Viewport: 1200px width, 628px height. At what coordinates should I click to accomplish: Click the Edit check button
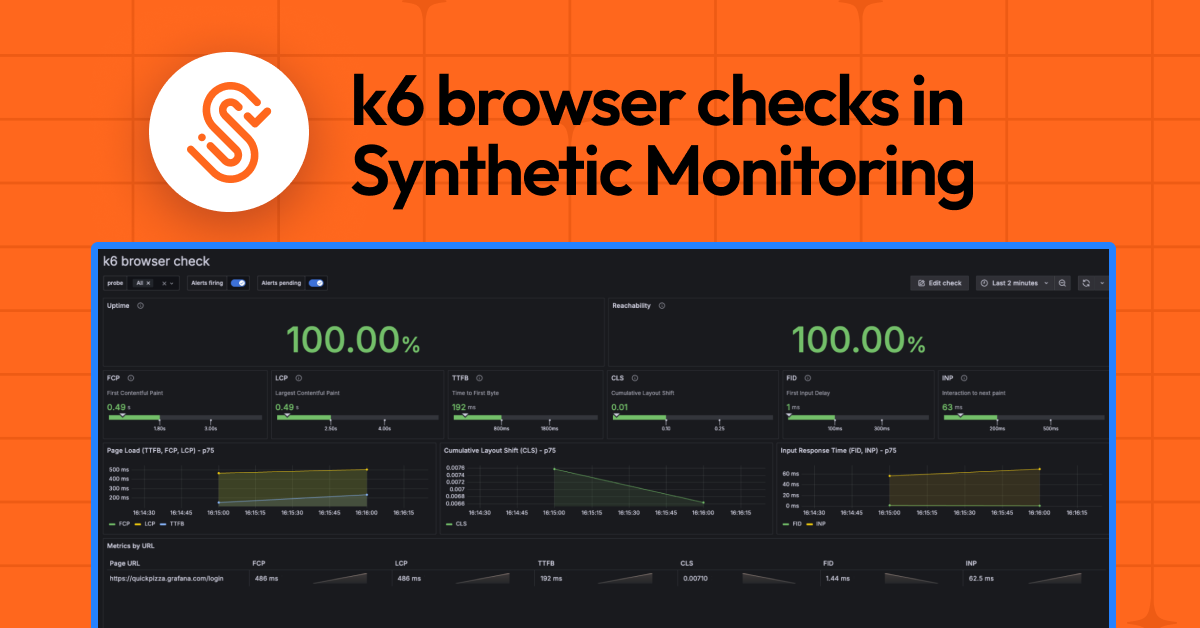tap(939, 283)
